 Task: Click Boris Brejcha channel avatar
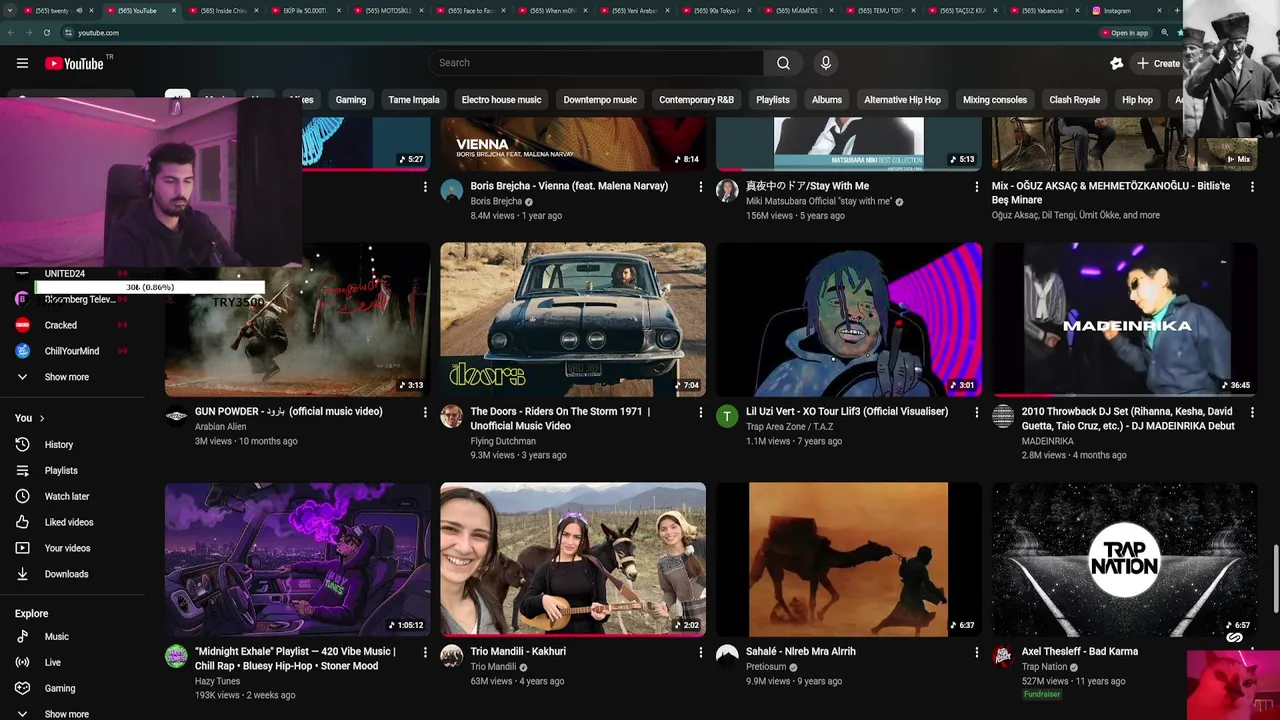451,191
